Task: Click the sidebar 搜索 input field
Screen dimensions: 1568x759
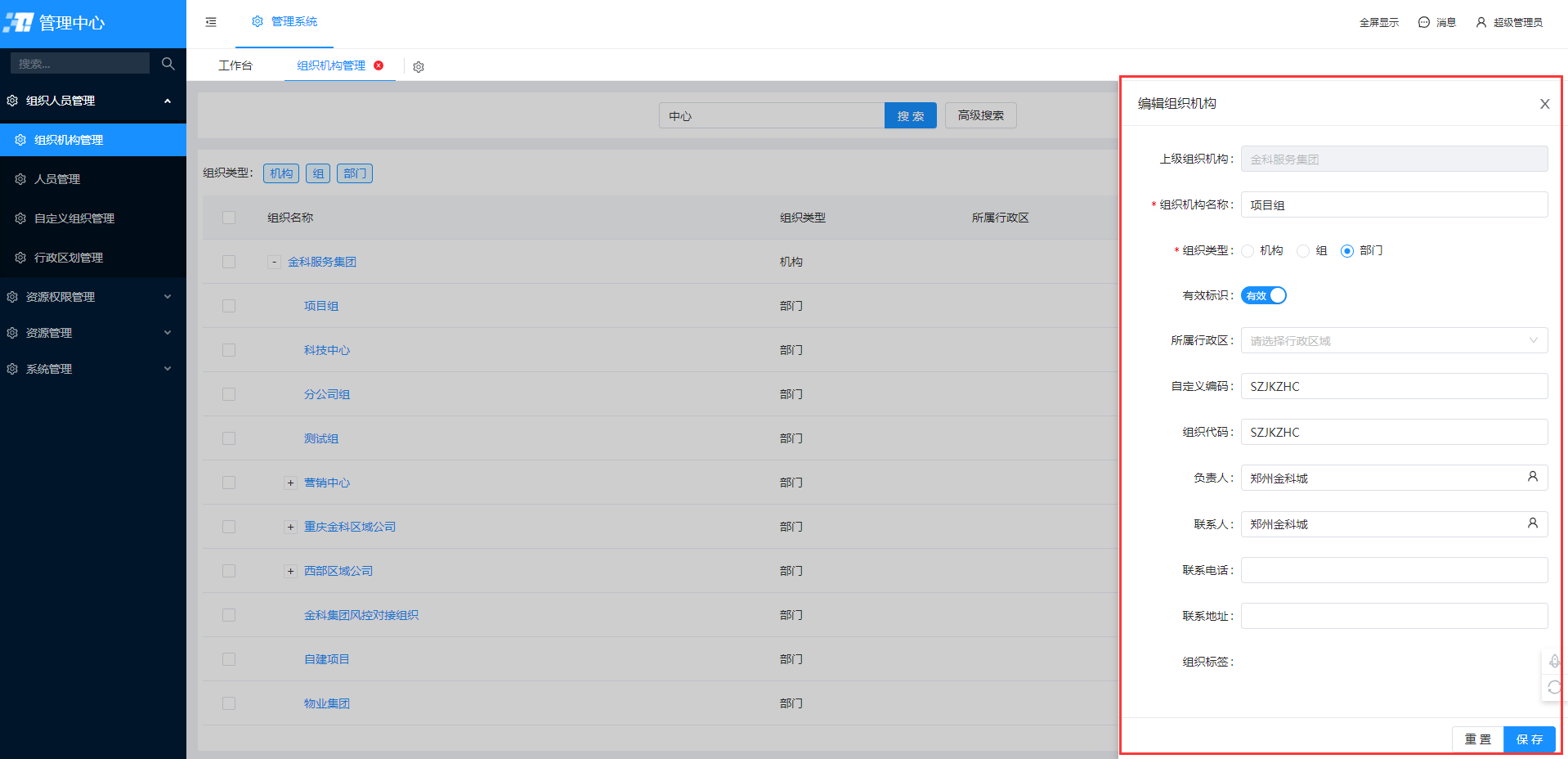Action: [80, 63]
